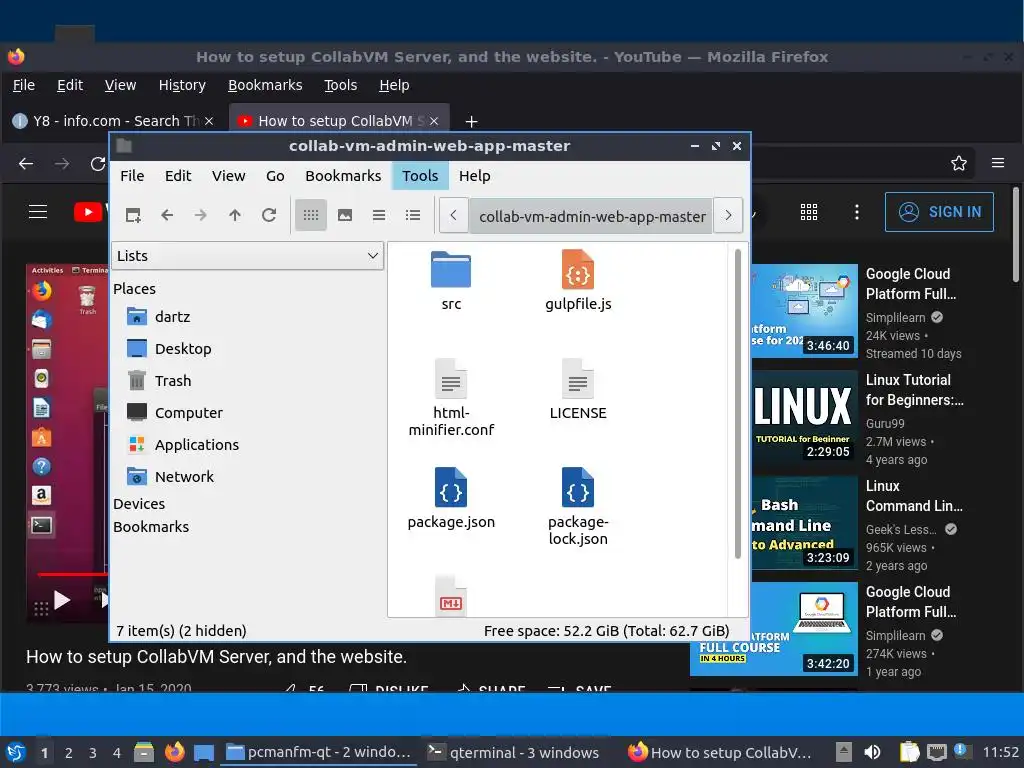This screenshot has width=1024, height=768.
Task: Open the file manager File menu
Action: (x=132, y=176)
